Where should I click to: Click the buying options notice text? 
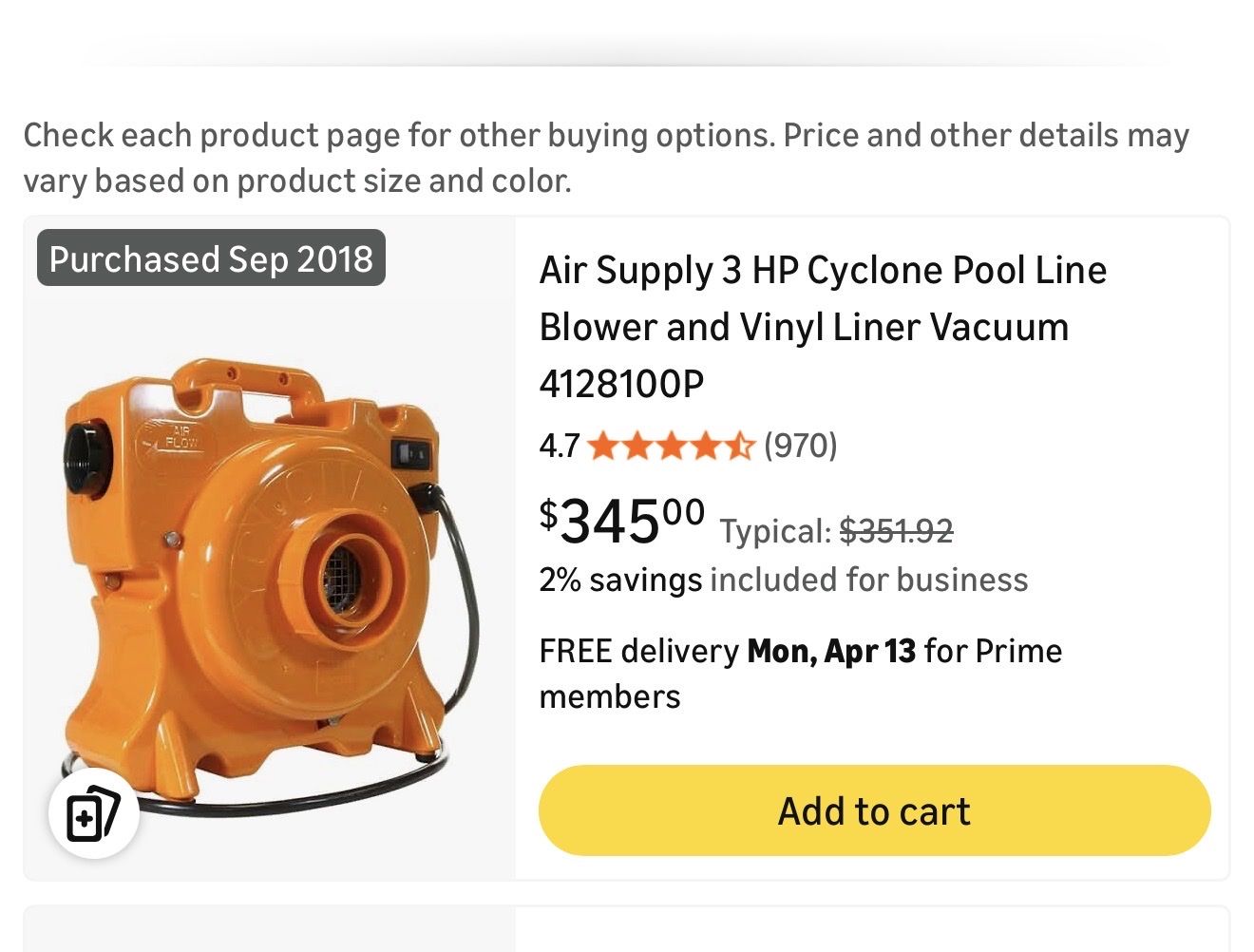click(x=605, y=157)
